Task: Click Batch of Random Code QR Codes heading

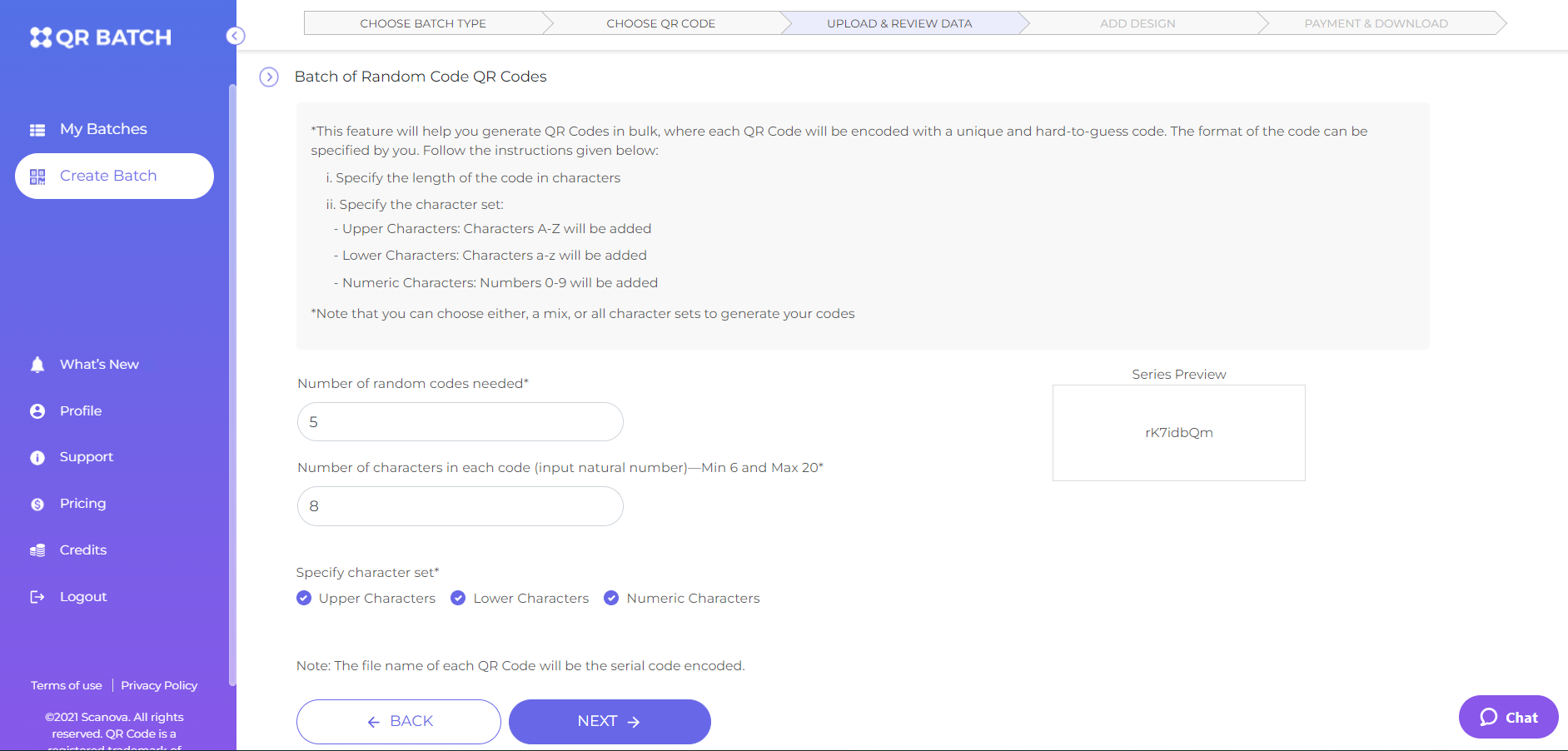Action: point(421,77)
